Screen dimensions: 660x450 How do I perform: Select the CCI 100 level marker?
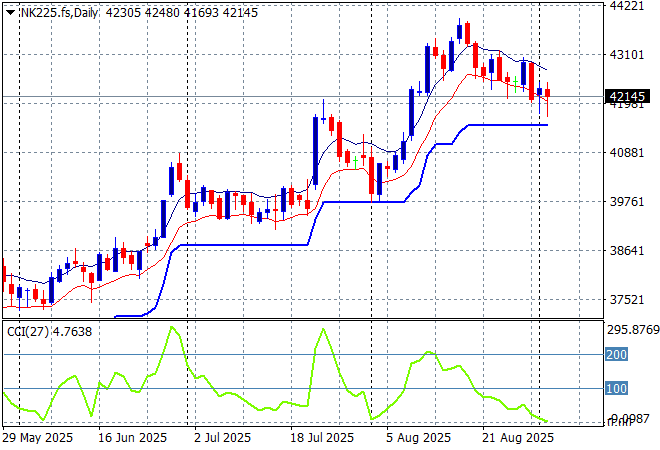pos(619,388)
